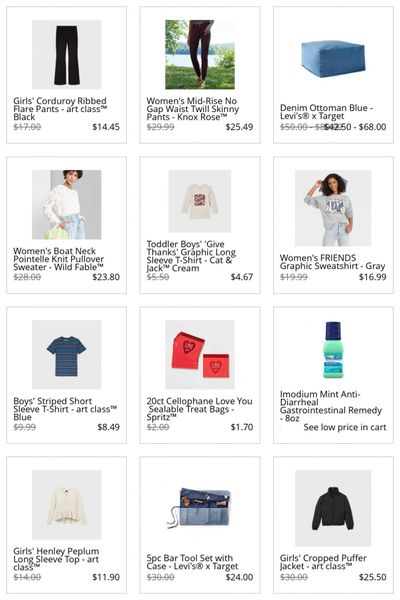The image size is (400, 600).
Task: Open the Wild Fable pullover sweater photo
Action: 67,205
